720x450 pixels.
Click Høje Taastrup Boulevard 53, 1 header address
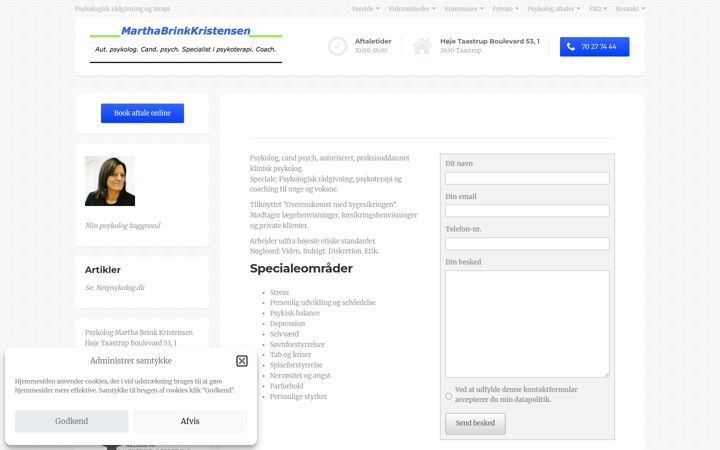pyautogui.click(x=490, y=41)
